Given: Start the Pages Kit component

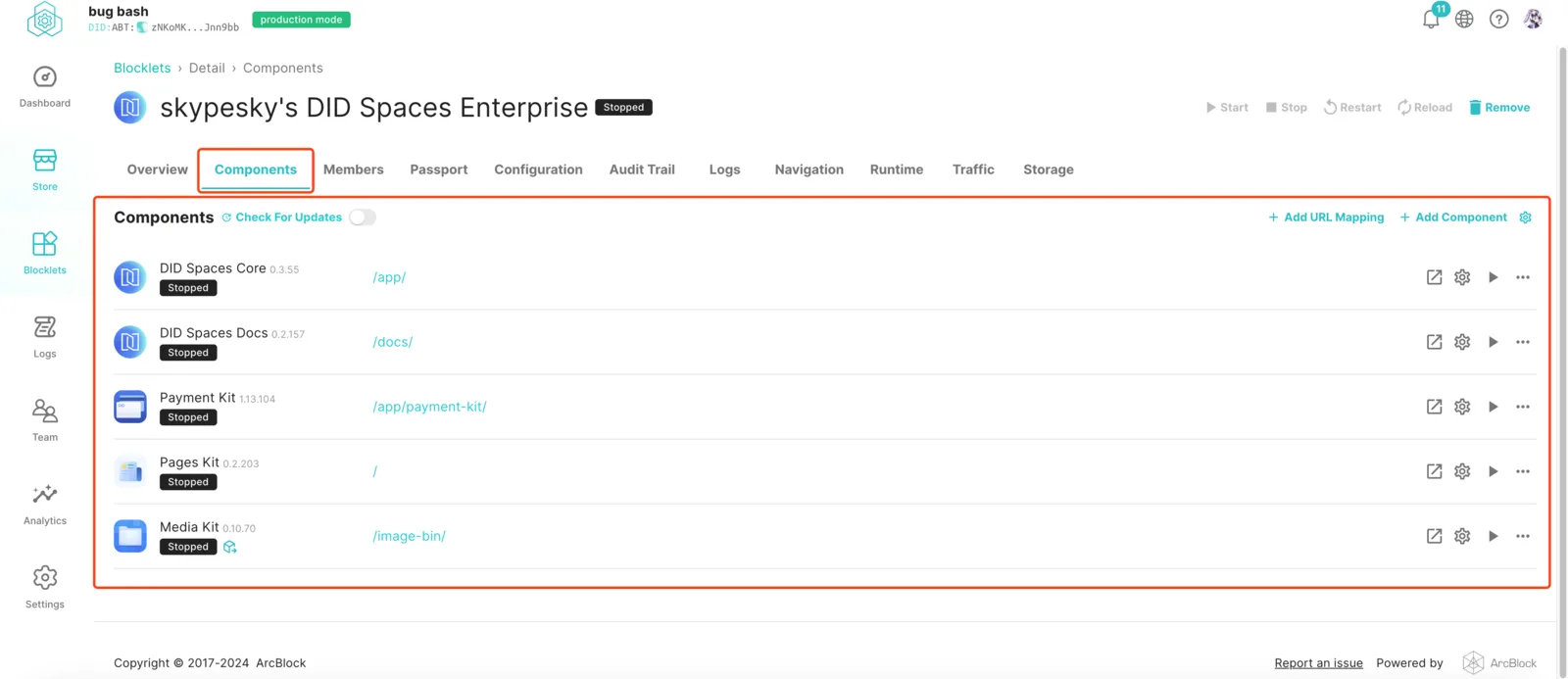Looking at the screenshot, I should [1493, 471].
